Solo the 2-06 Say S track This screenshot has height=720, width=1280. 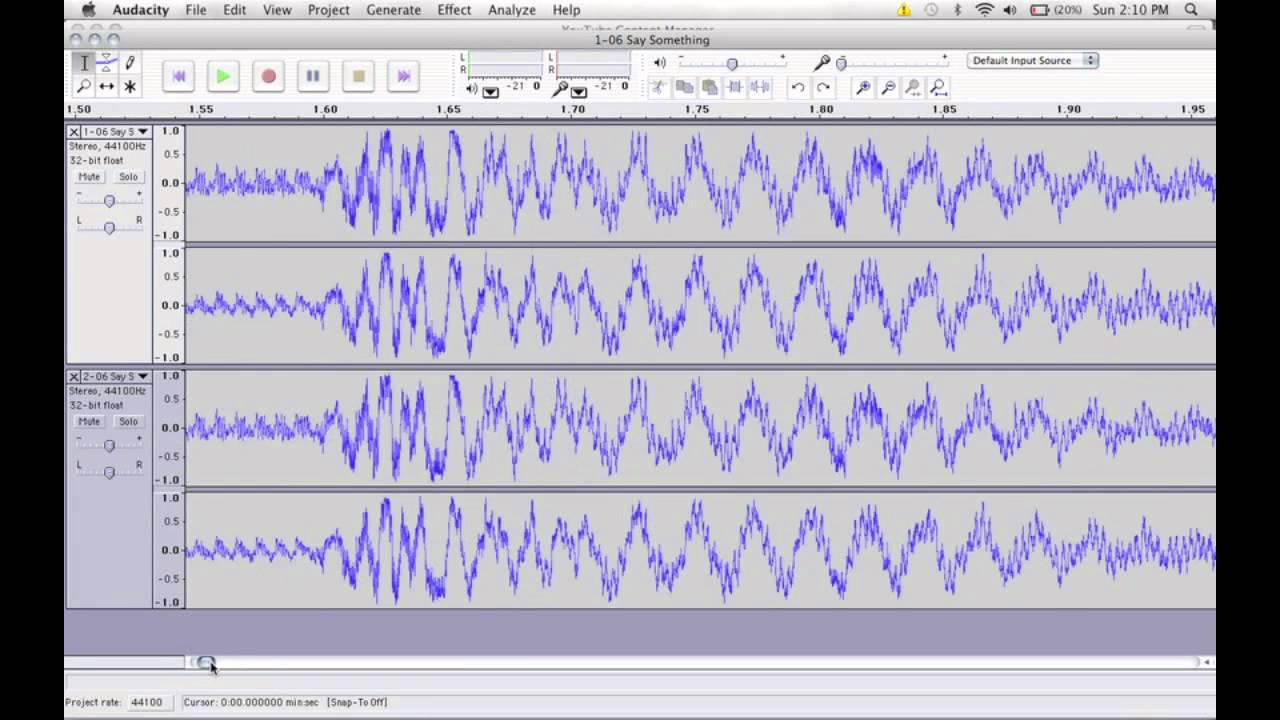128,422
